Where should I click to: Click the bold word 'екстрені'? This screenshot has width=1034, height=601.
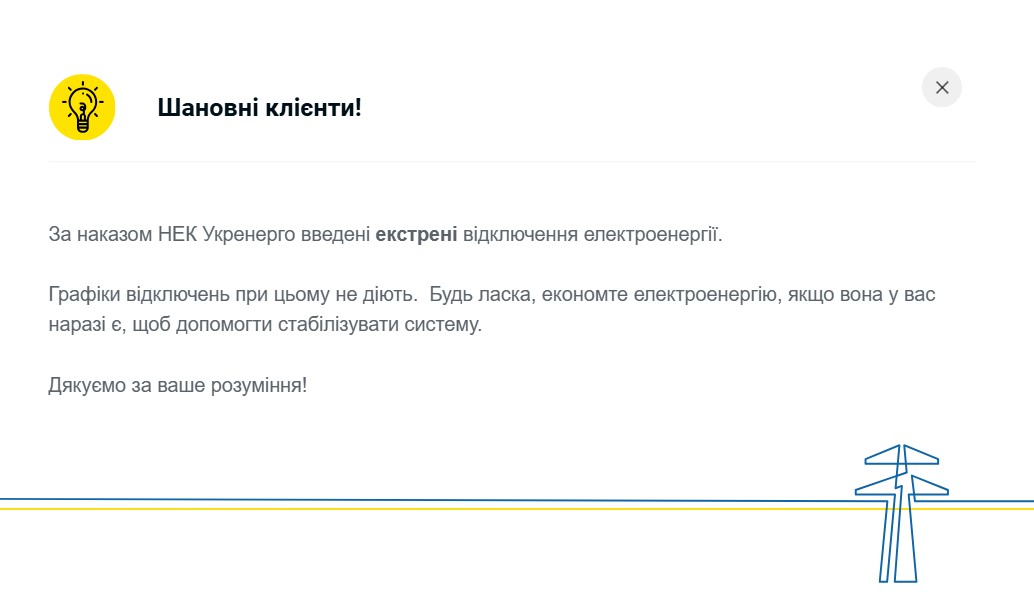pos(416,235)
